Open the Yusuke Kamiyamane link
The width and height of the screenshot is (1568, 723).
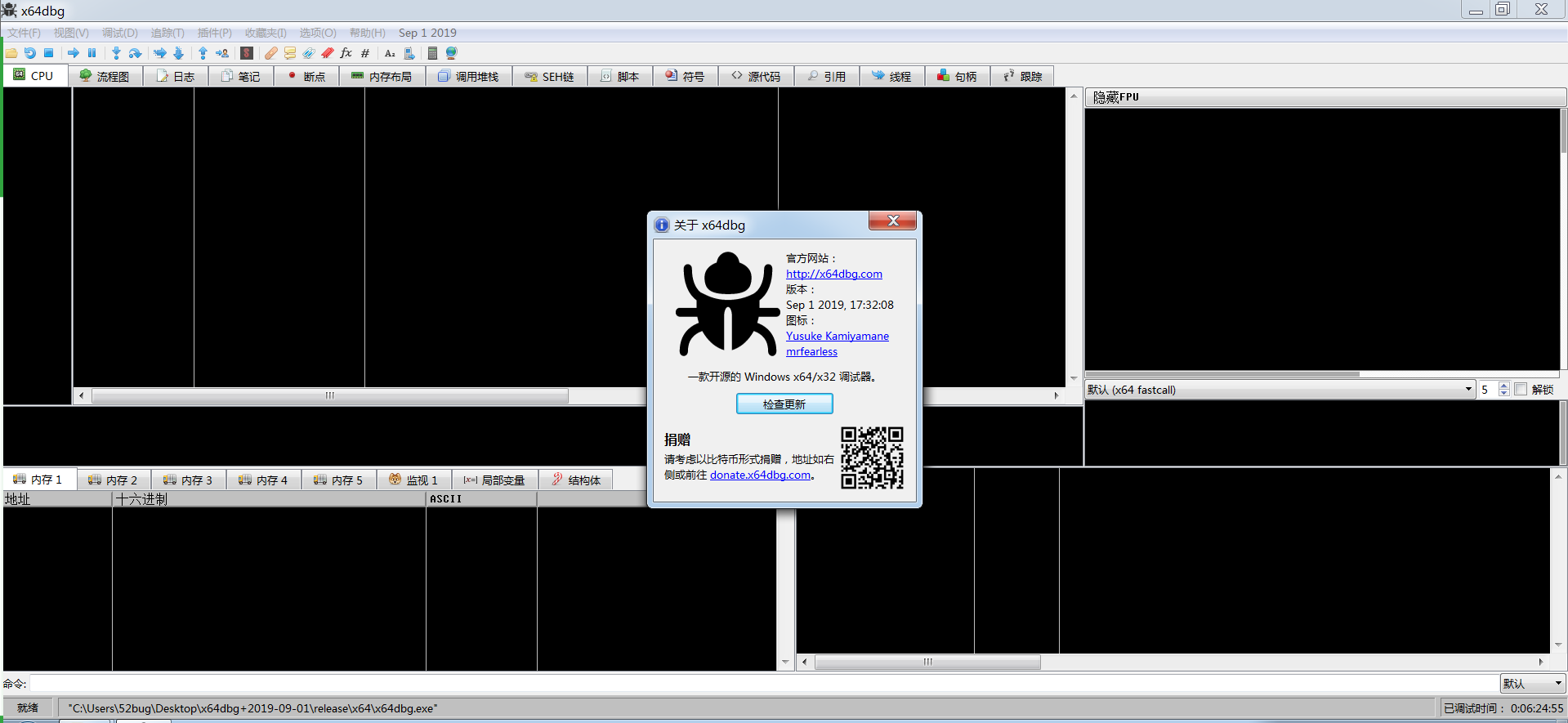[838, 336]
